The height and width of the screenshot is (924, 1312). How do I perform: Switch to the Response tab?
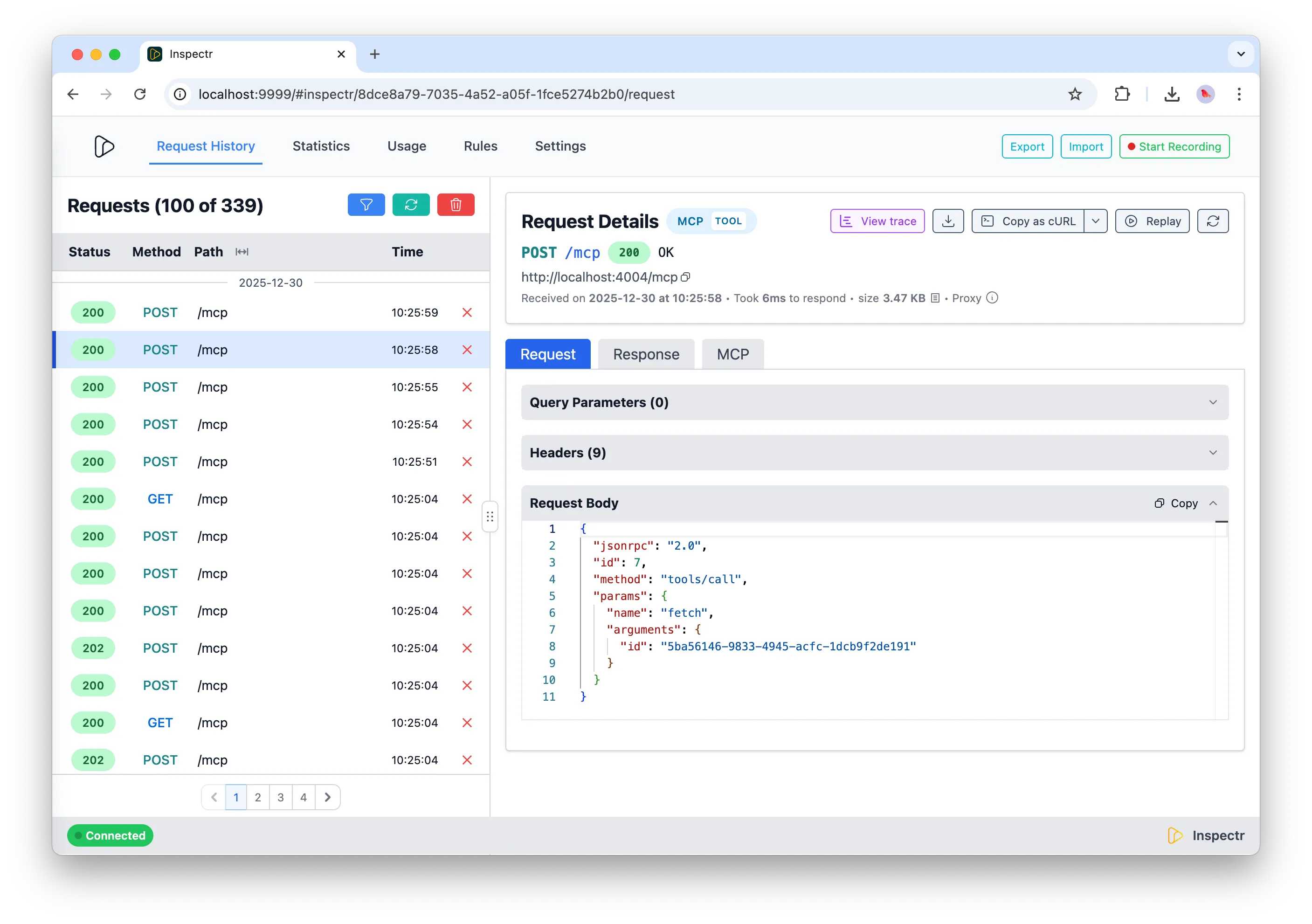pos(646,354)
